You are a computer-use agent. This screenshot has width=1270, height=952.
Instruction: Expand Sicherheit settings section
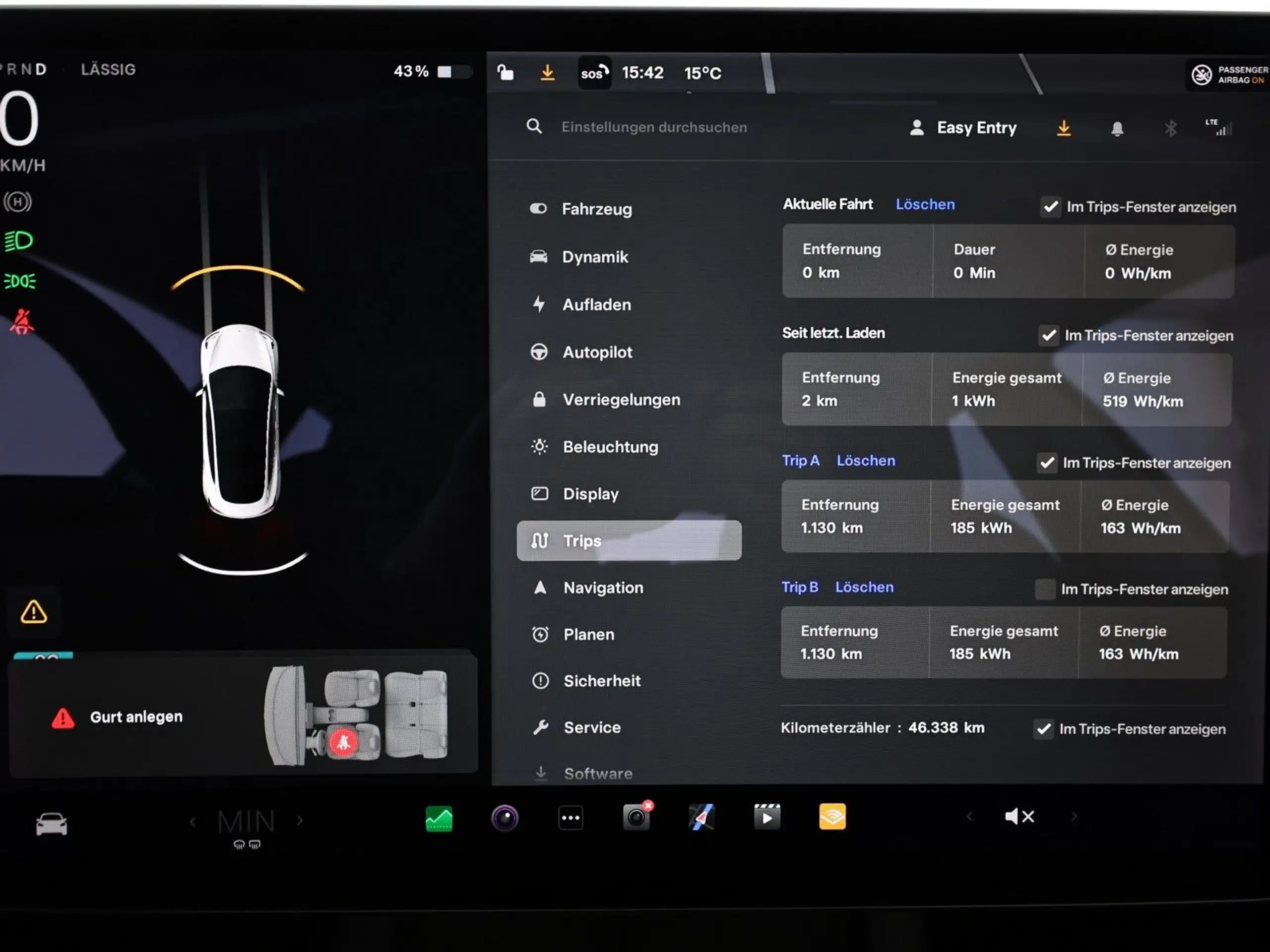point(601,681)
